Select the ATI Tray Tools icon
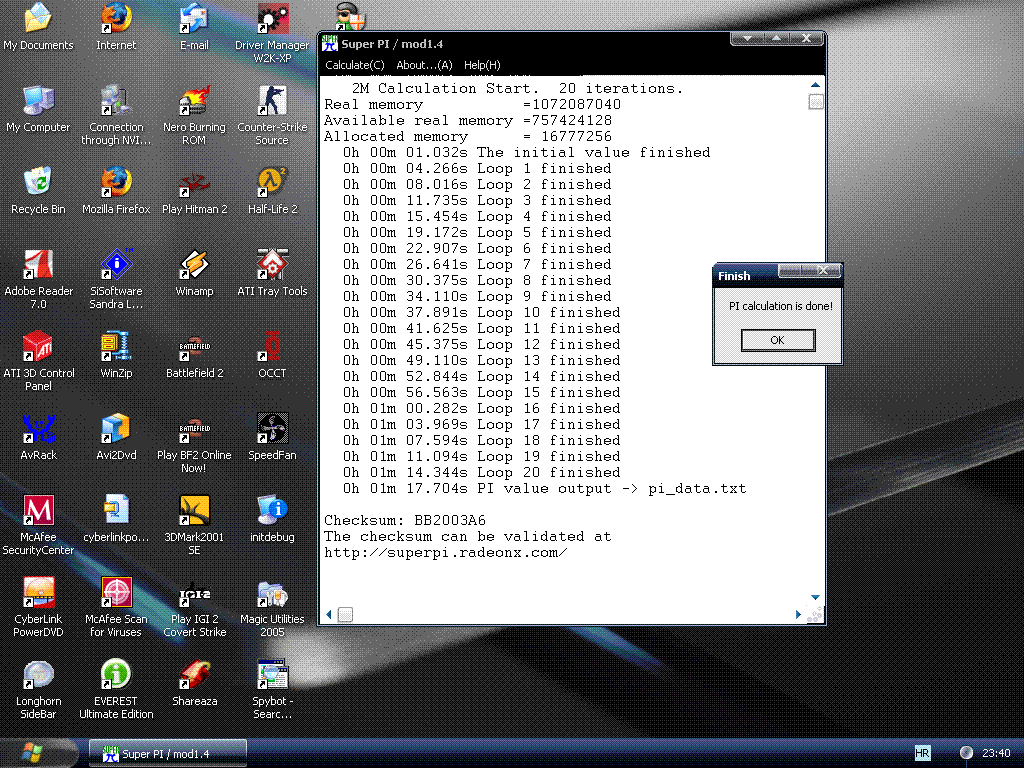 (272, 267)
